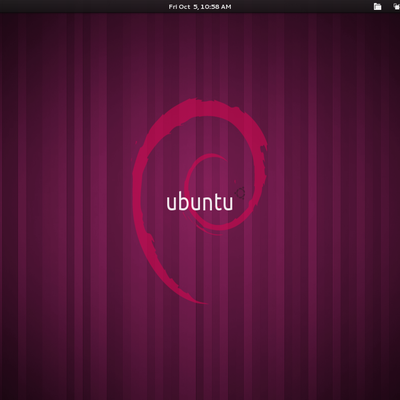Viewport: 400px width, 400px height.
Task: Click the striped purple desktop background below the swirl
Action: coord(200,350)
